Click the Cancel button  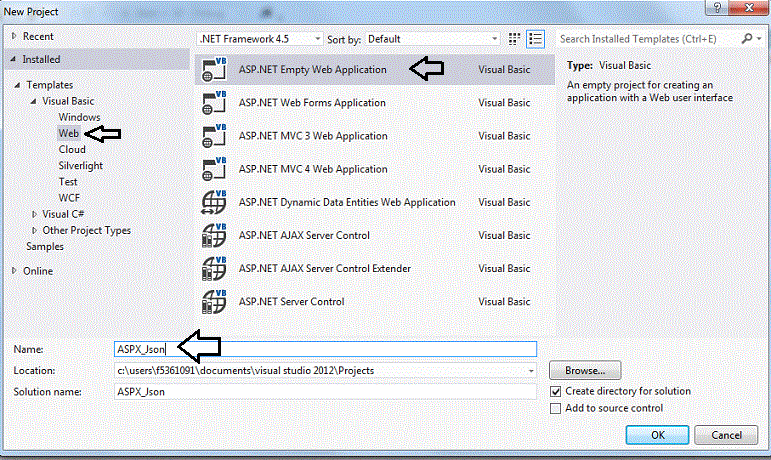pyautogui.click(x=726, y=435)
